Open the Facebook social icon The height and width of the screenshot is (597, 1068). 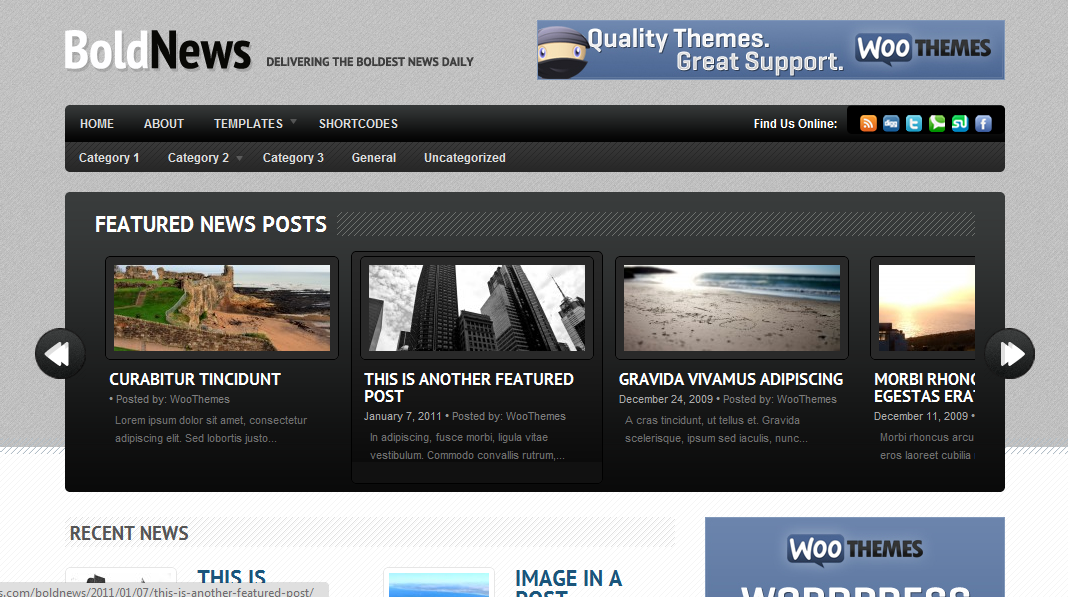click(x=982, y=123)
